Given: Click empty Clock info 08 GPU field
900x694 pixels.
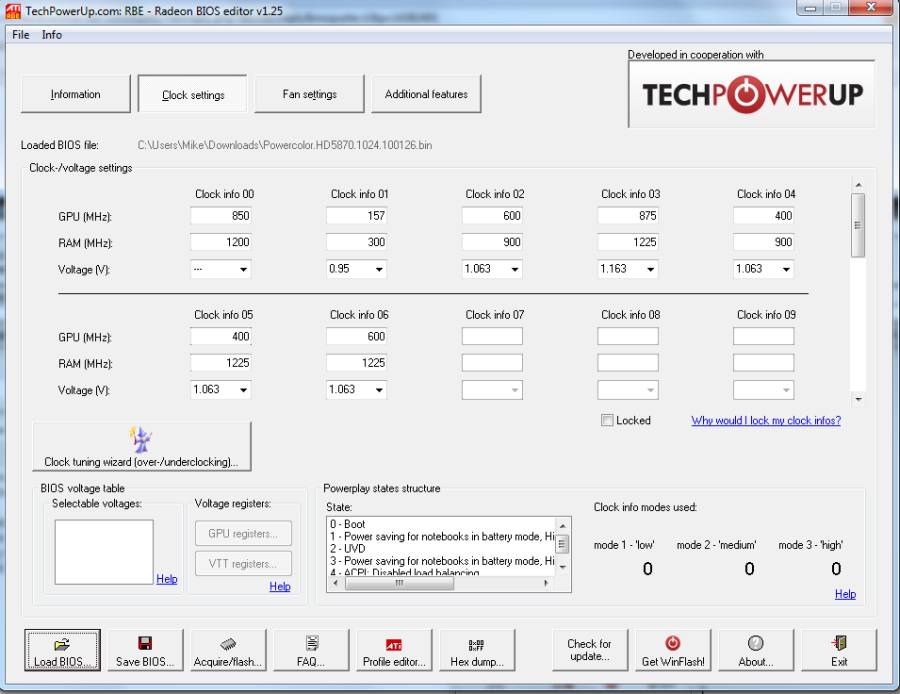Looking at the screenshot, I should (x=628, y=336).
